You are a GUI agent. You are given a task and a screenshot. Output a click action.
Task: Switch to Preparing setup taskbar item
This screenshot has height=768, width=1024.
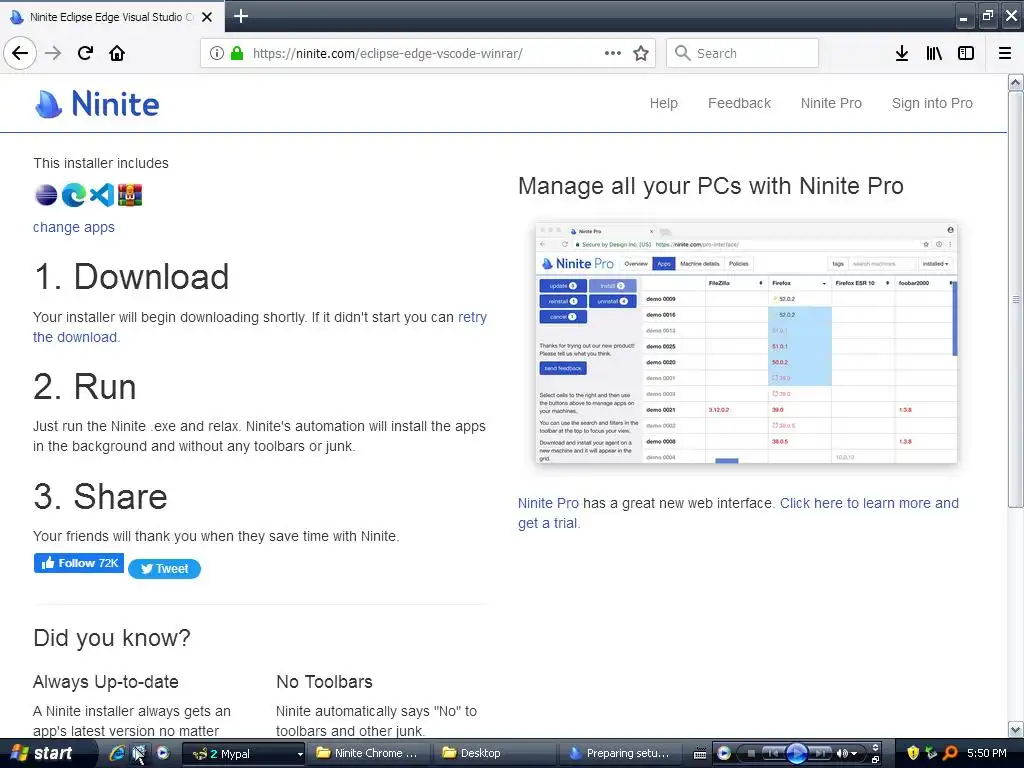(x=620, y=753)
